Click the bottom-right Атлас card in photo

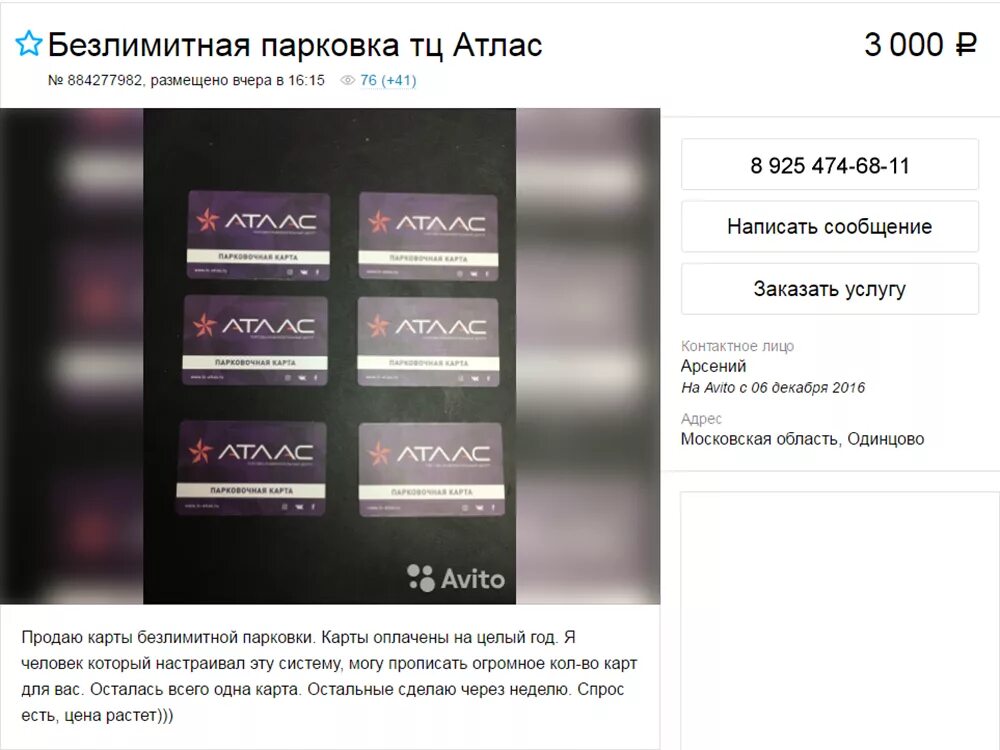tap(432, 469)
